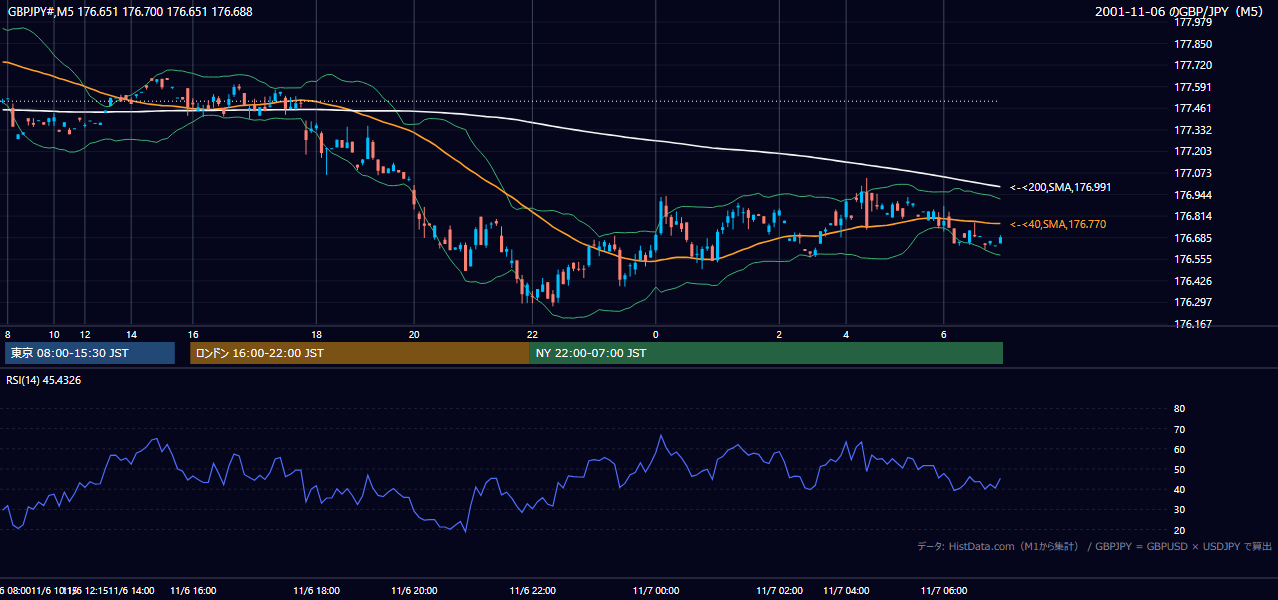Click the 177.591 price axis label

[x=1192, y=87]
